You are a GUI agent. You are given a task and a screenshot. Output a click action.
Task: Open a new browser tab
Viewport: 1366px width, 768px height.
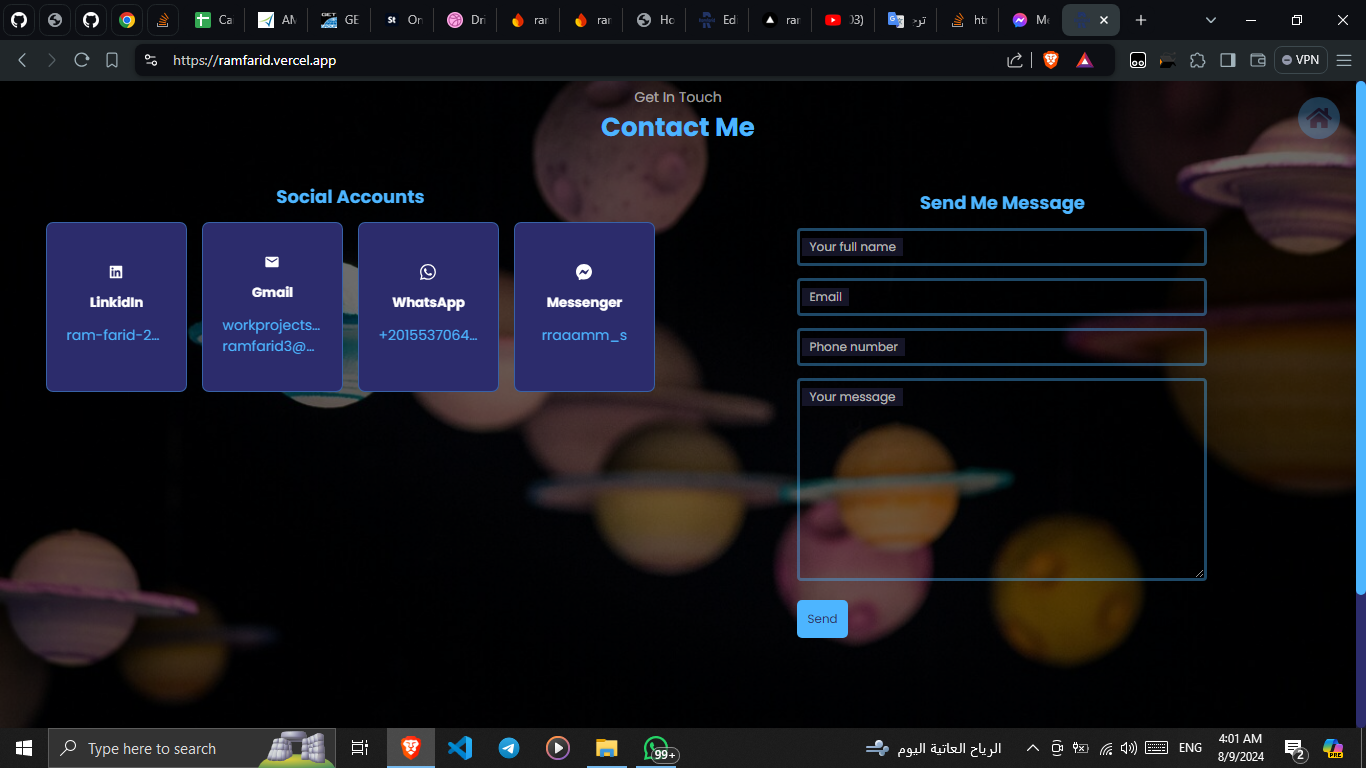1141,20
